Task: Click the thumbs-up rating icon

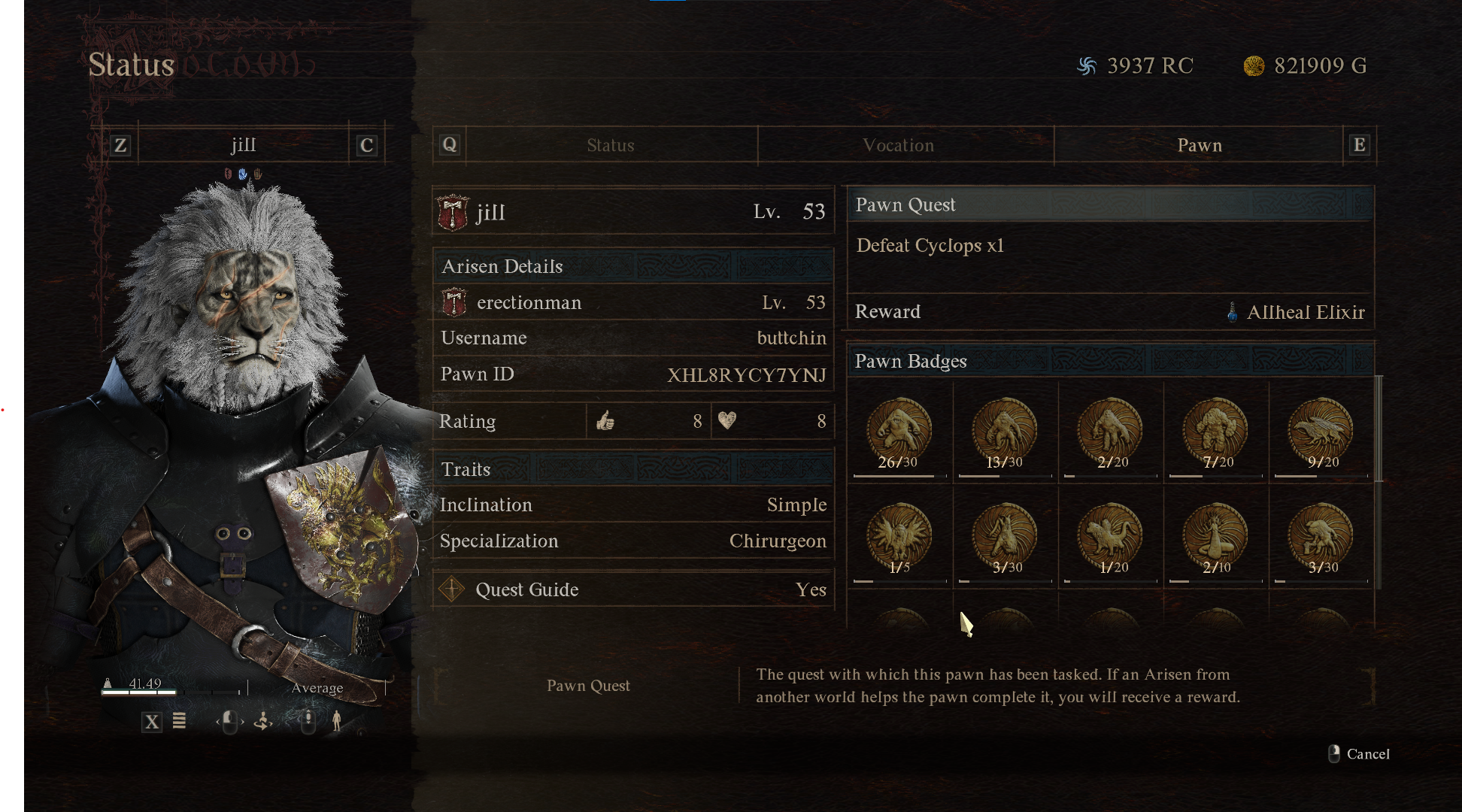Action: point(605,421)
